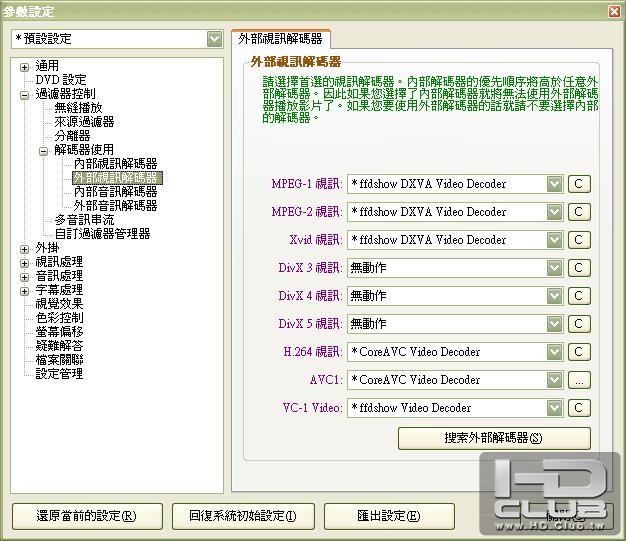Select 色彩控制 in the tree
This screenshot has height=541, width=626.
[x=59, y=318]
